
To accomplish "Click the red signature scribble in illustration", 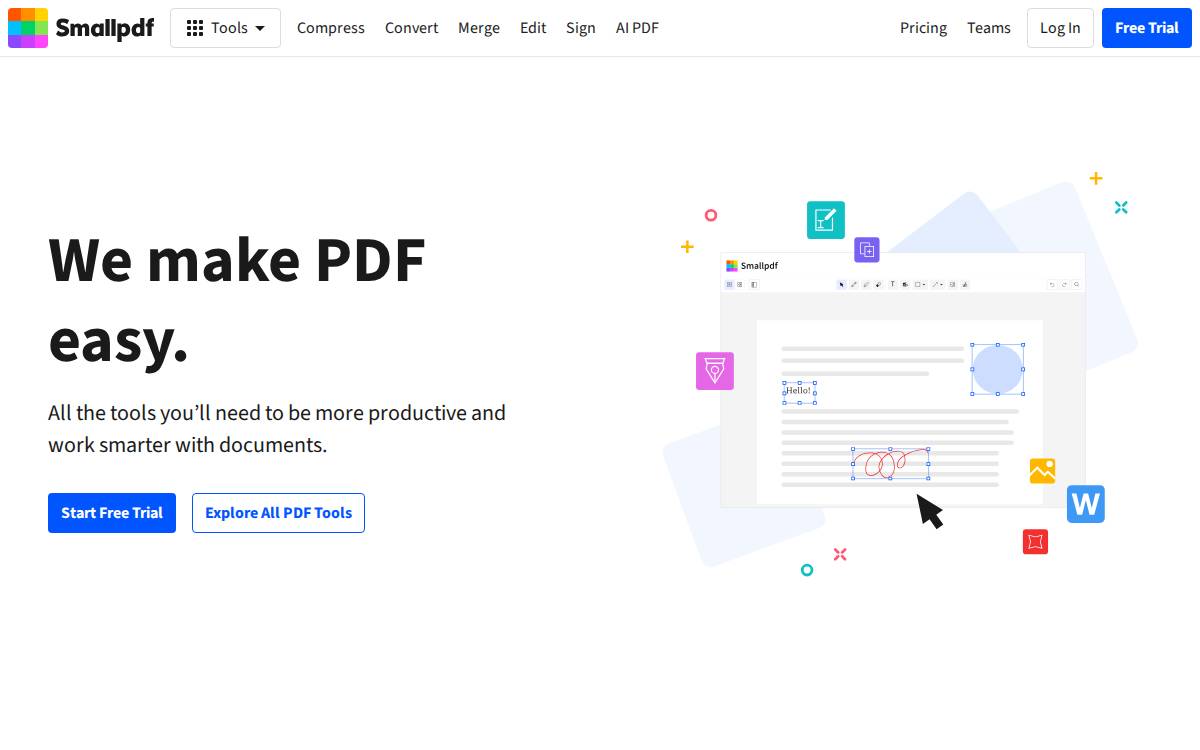I will coord(890,463).
